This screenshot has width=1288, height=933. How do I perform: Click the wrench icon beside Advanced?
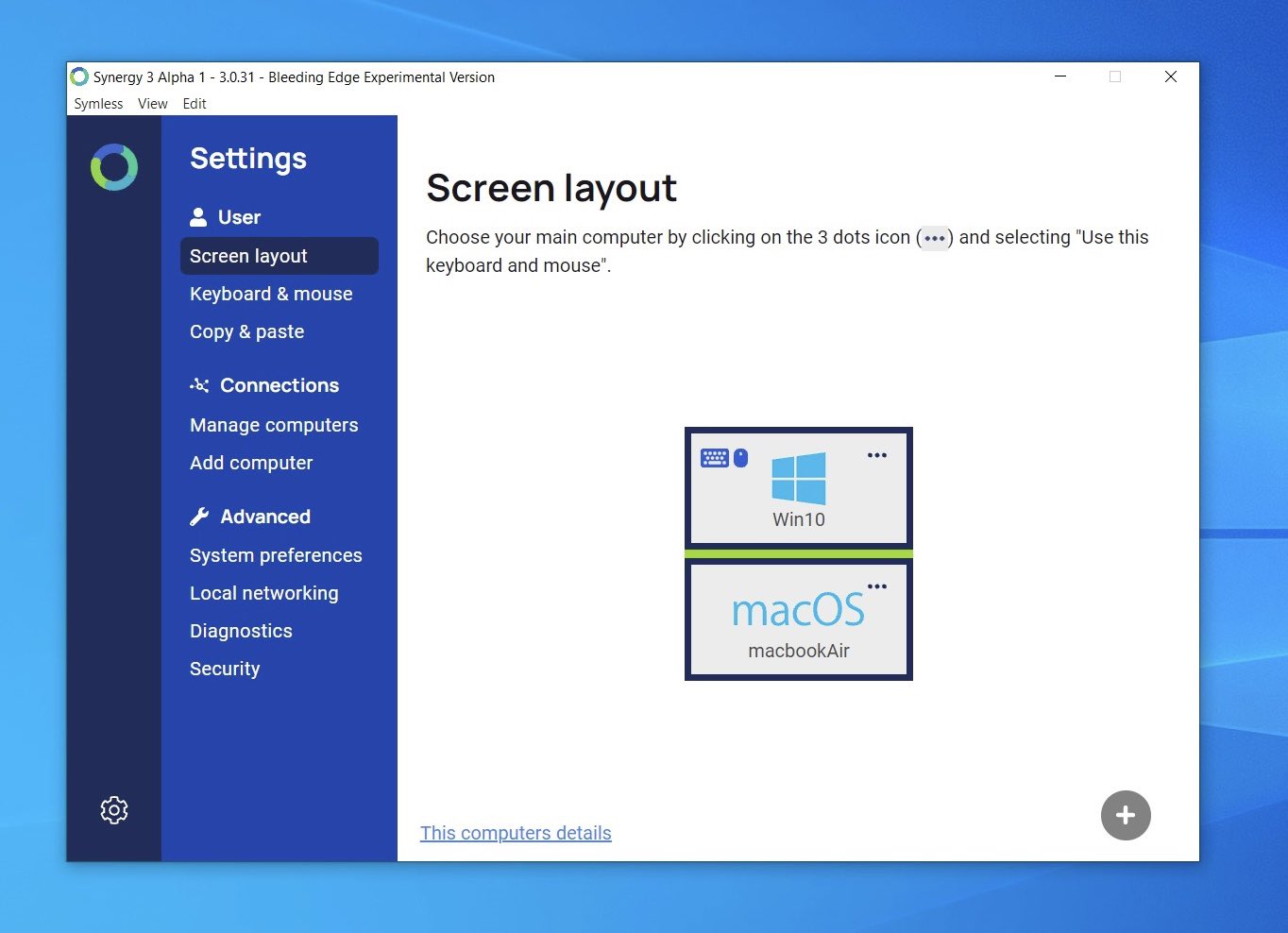tap(199, 517)
